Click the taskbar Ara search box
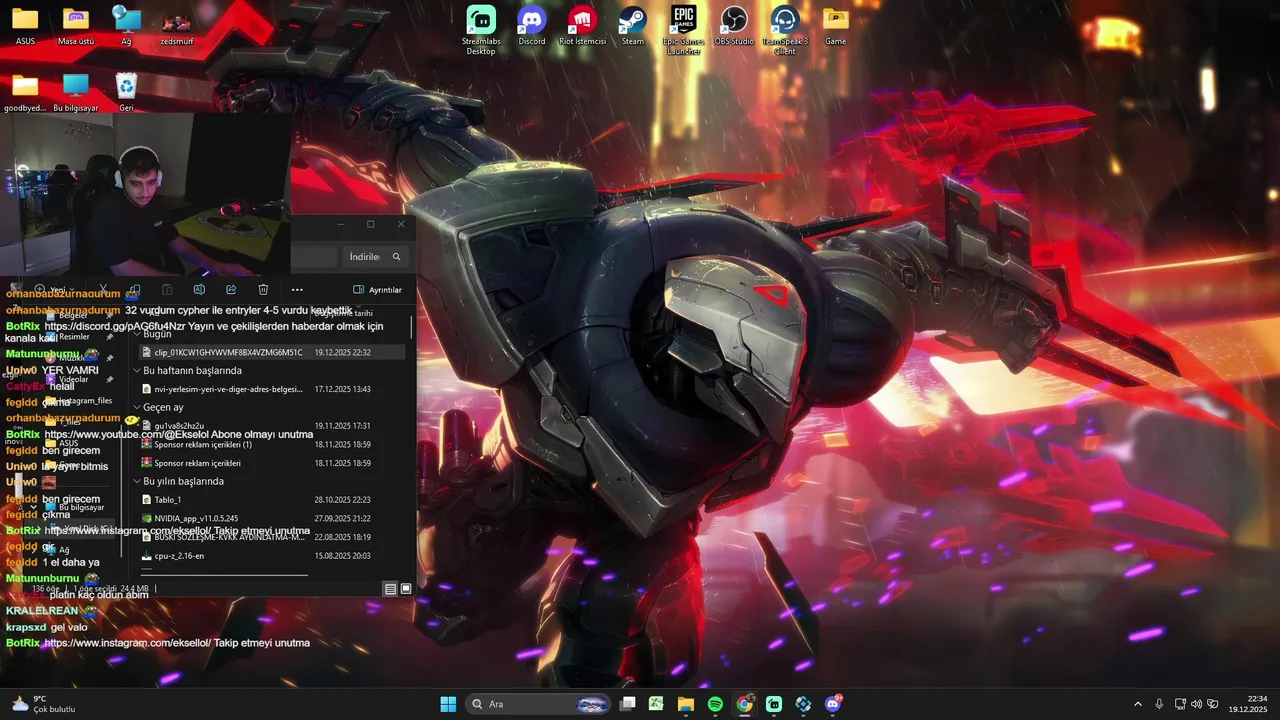This screenshot has height=720, width=1280. pos(538,704)
